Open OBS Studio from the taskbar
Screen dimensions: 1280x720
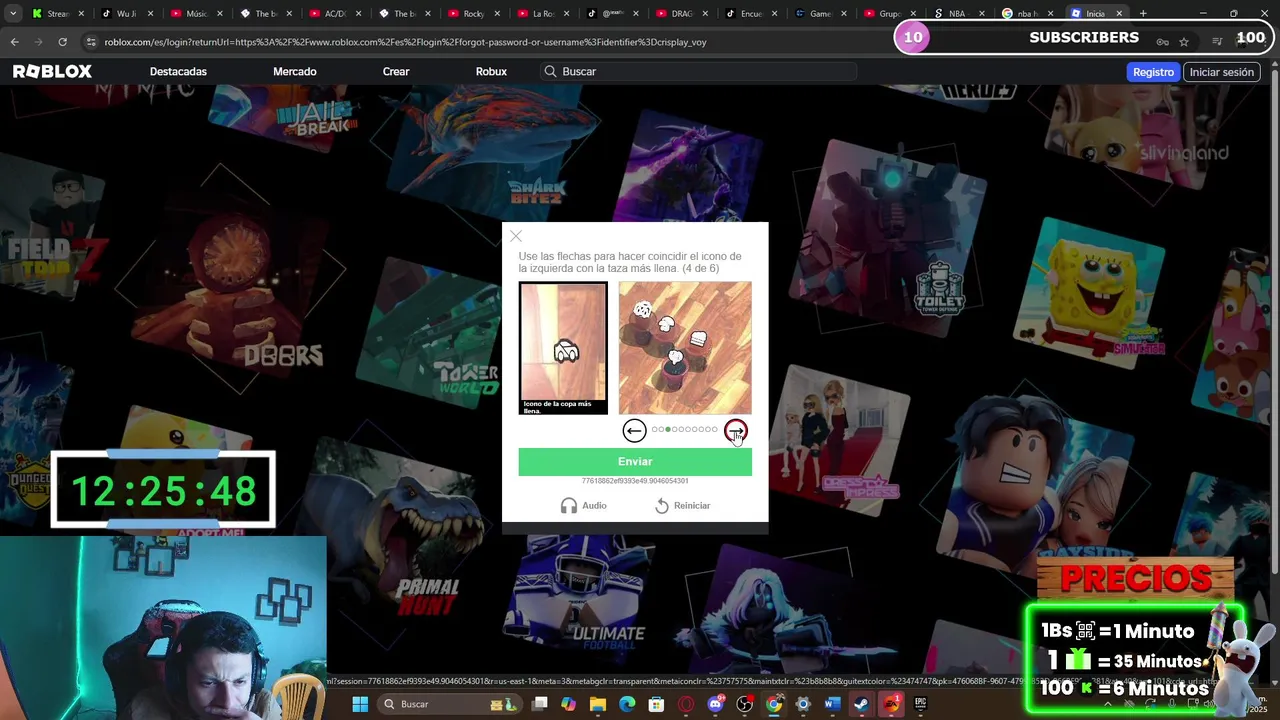(x=744, y=704)
